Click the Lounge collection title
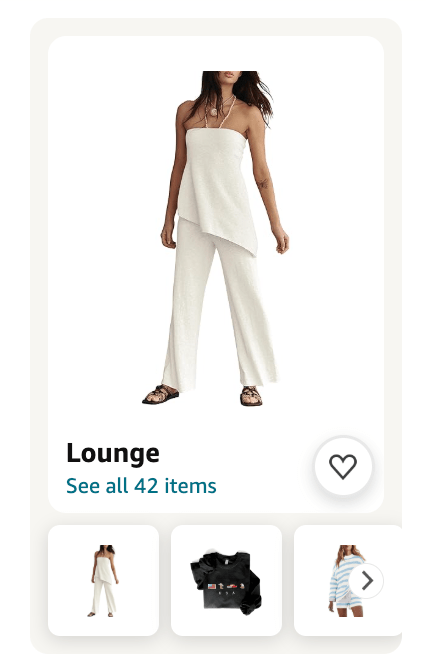Screen dimensions: 426x660 tap(113, 453)
